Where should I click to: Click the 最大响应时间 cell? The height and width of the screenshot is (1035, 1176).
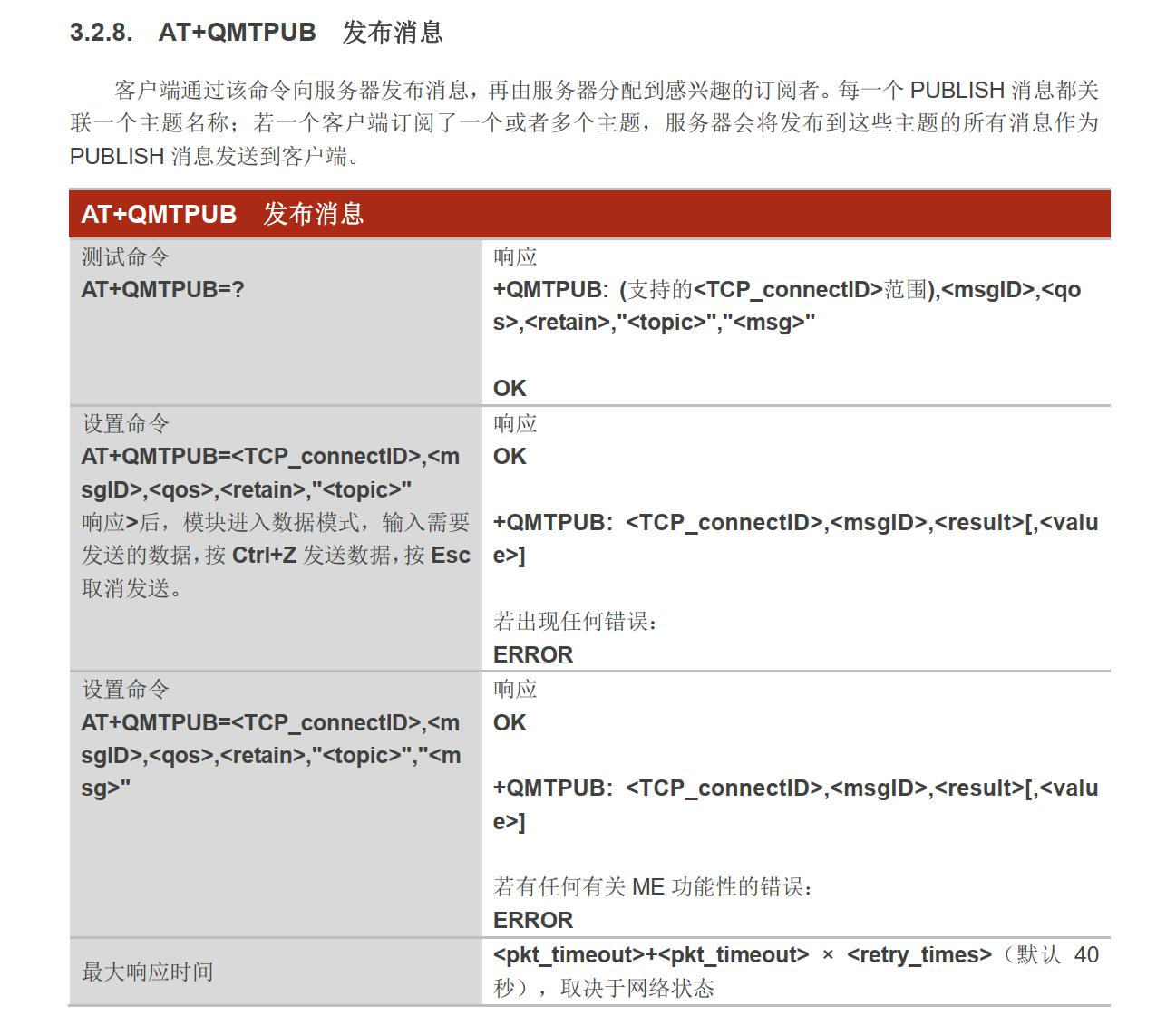coord(148,972)
